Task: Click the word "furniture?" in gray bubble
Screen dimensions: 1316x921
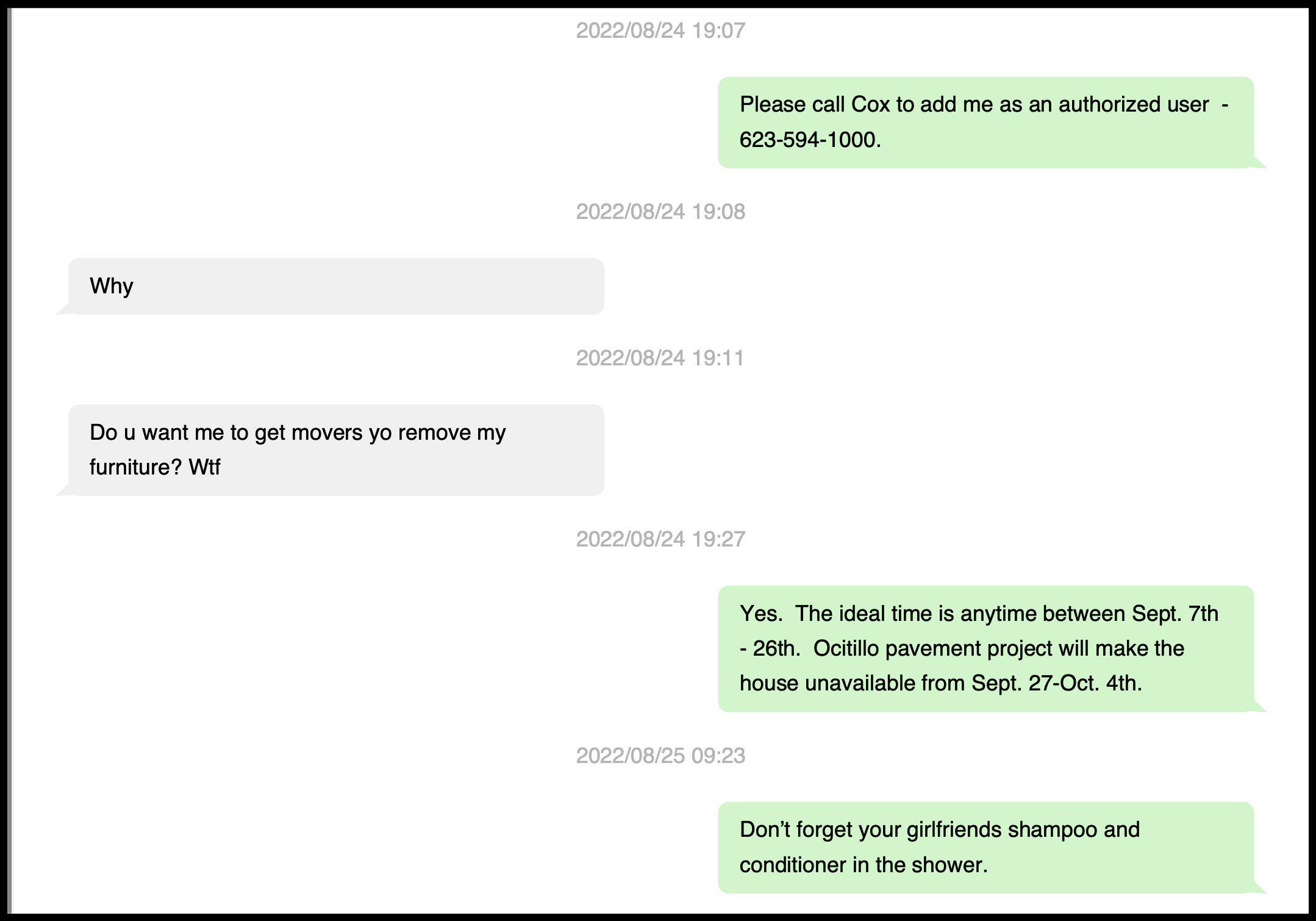Action: tap(136, 467)
